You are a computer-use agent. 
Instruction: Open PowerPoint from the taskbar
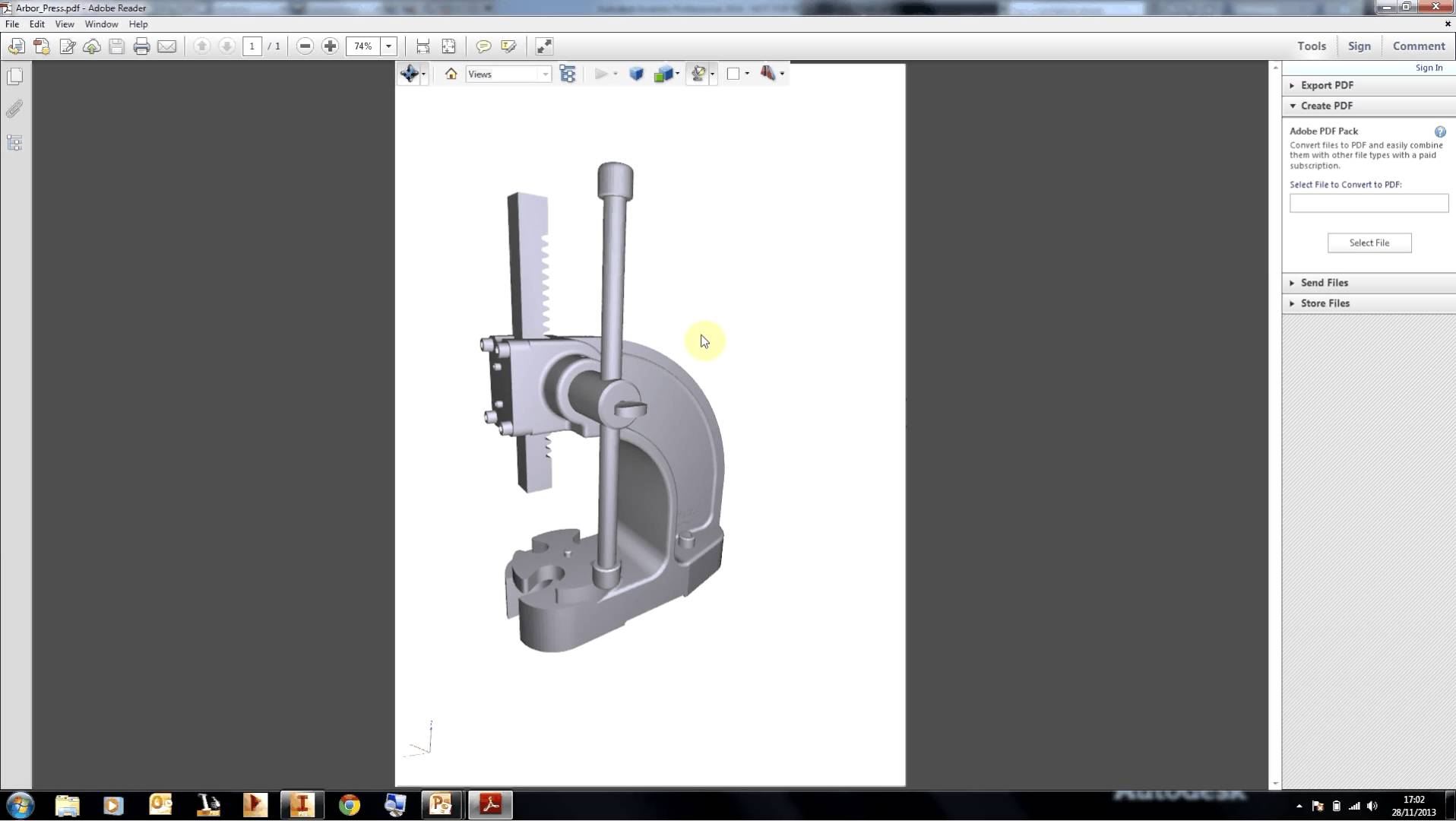tap(442, 805)
